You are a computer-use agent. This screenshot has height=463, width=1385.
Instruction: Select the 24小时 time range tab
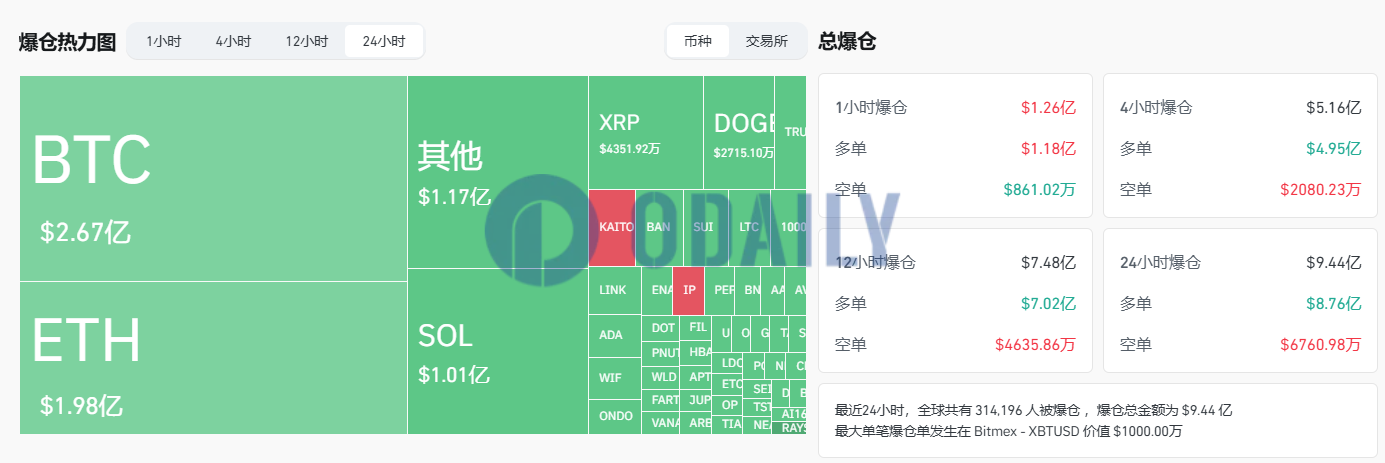[x=384, y=41]
